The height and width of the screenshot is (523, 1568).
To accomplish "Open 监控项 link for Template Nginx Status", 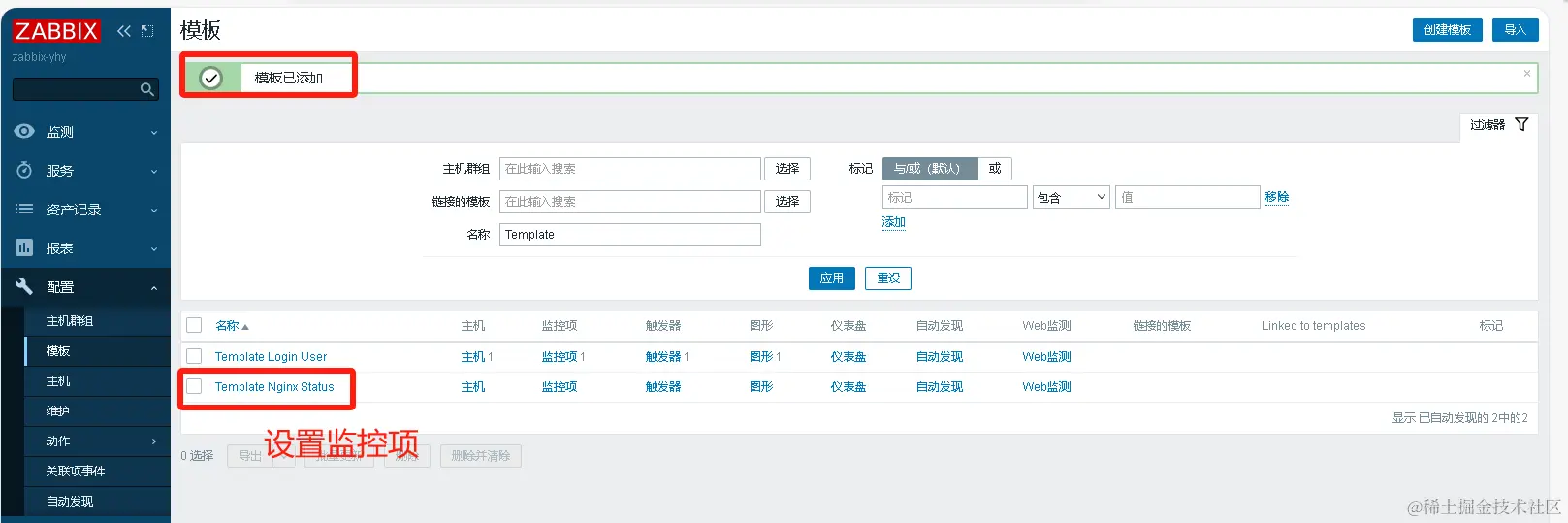I will (560, 387).
